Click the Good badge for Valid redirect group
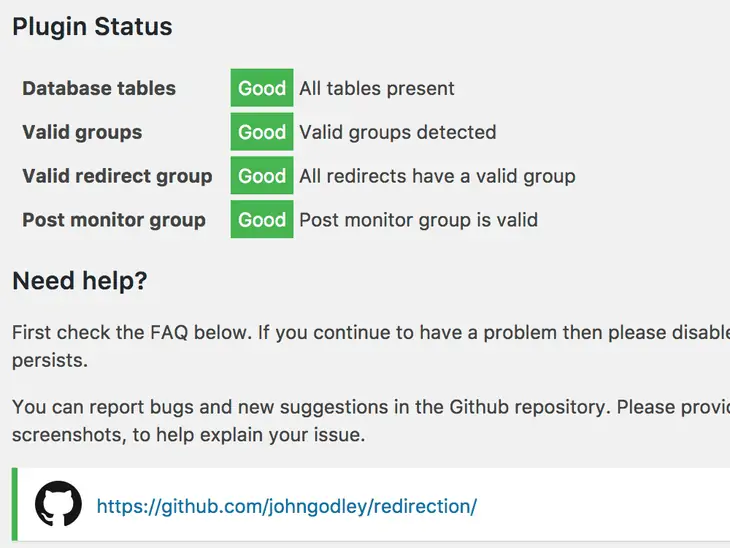730x548 pixels. pos(262,176)
